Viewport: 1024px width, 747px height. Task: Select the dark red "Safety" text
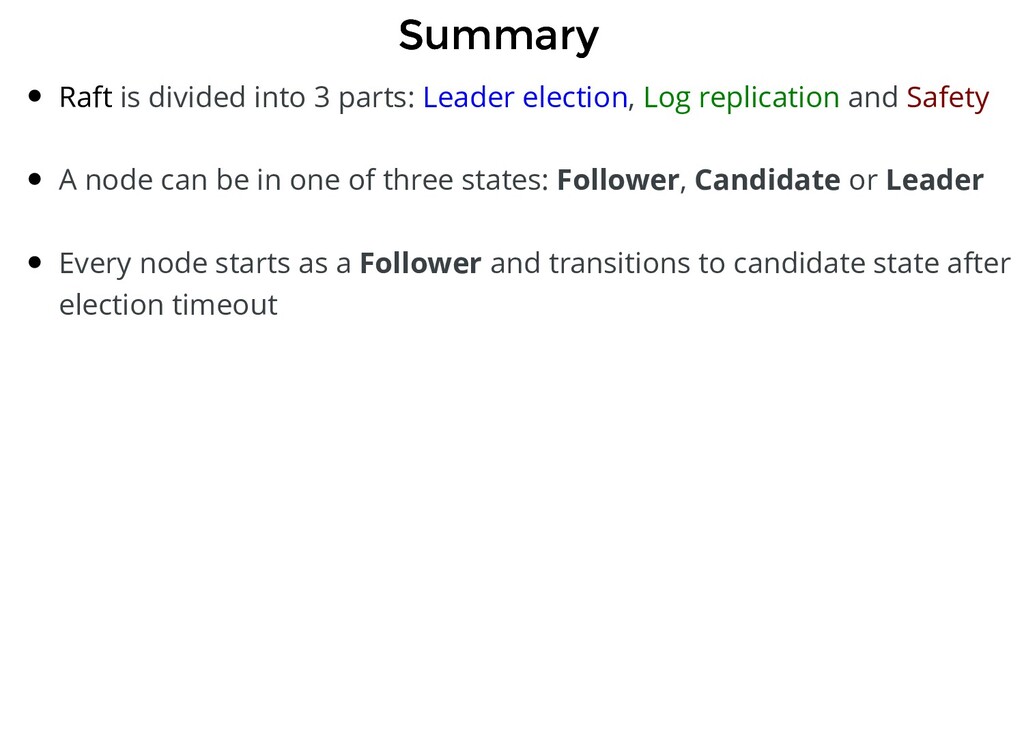948,98
